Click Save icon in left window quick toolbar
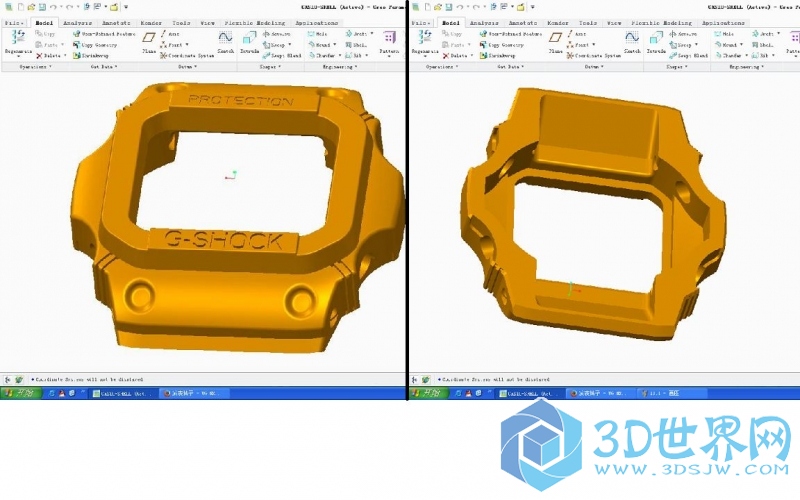Screen dimensions: 800x500 pos(42,7)
